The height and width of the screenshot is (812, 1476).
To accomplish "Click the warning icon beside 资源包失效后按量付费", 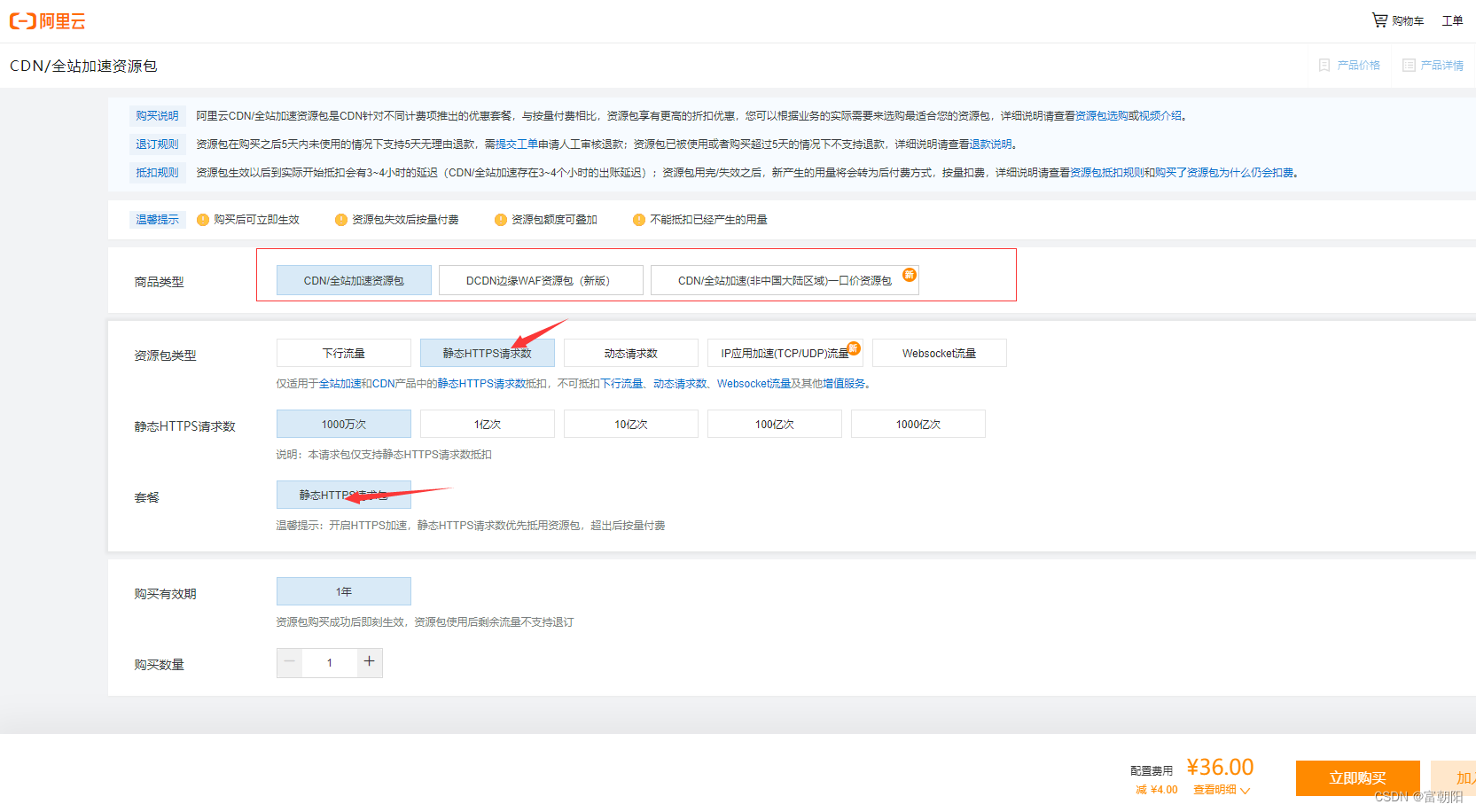I will tap(341, 220).
